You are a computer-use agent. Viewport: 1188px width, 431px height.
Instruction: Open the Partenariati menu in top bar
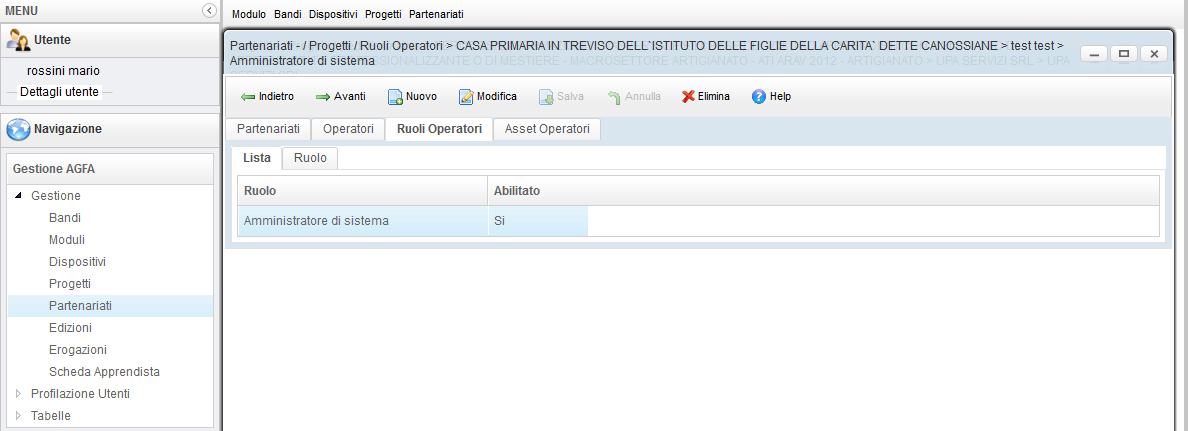pos(436,15)
